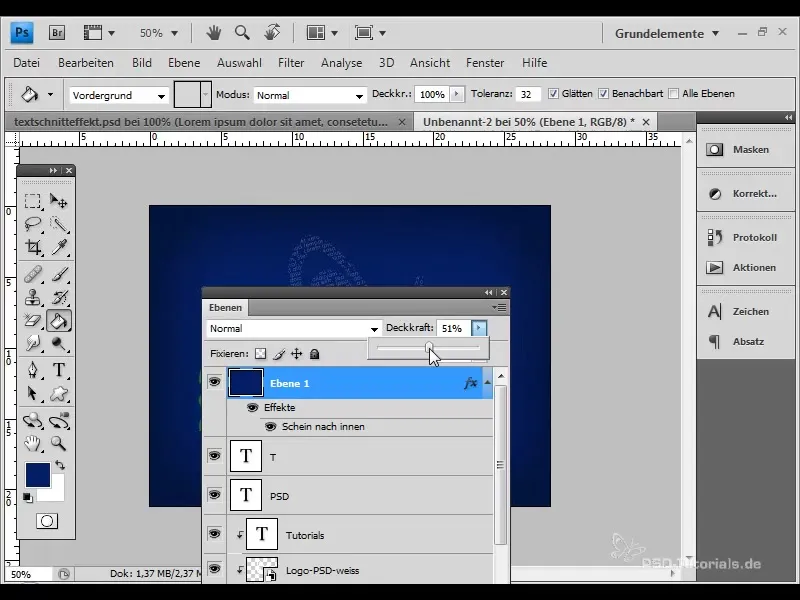Select the Magic Wand tool
The width and height of the screenshot is (800, 600).
(59, 224)
